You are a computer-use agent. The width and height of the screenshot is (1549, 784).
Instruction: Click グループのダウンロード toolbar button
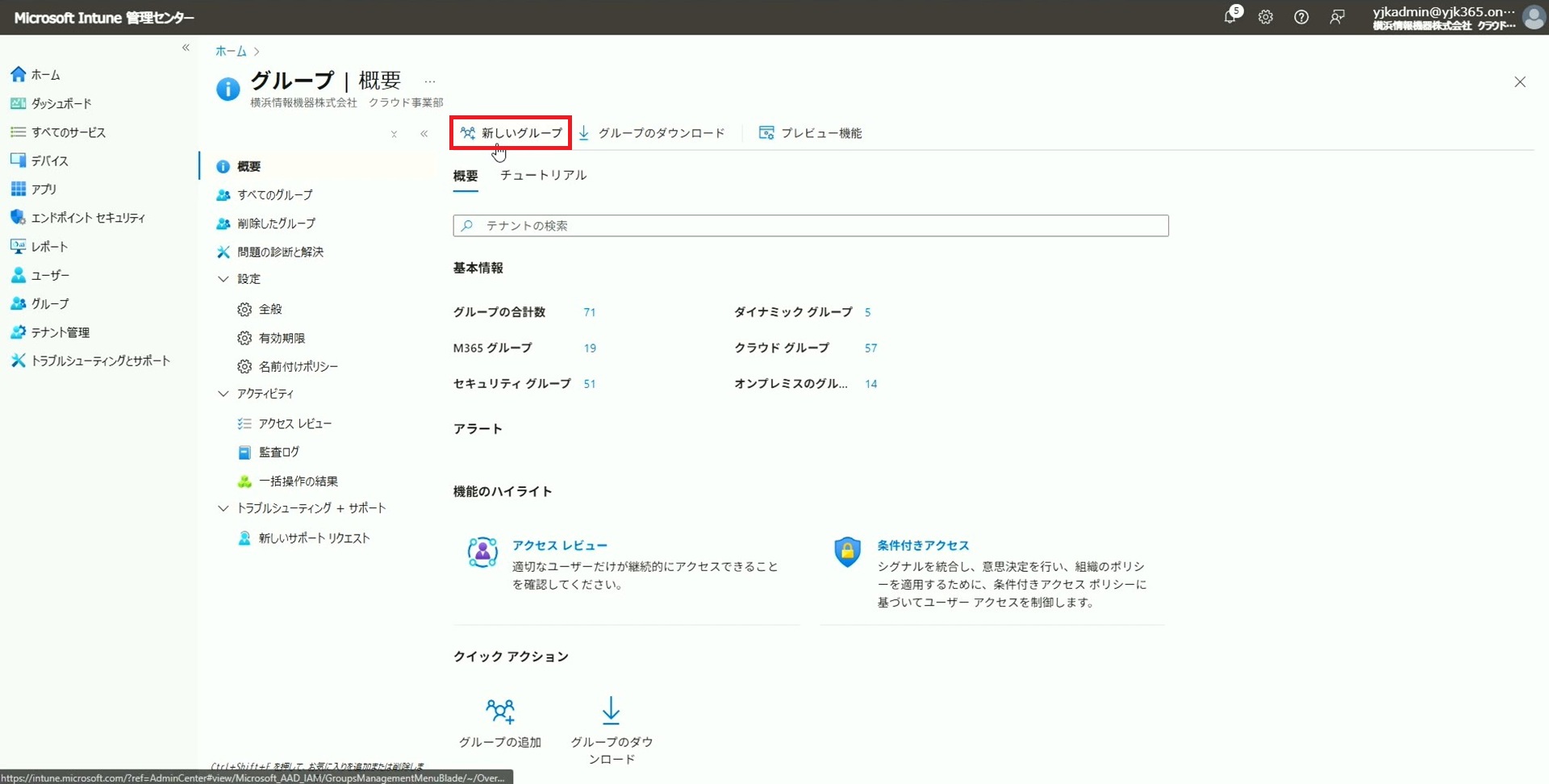tap(652, 133)
